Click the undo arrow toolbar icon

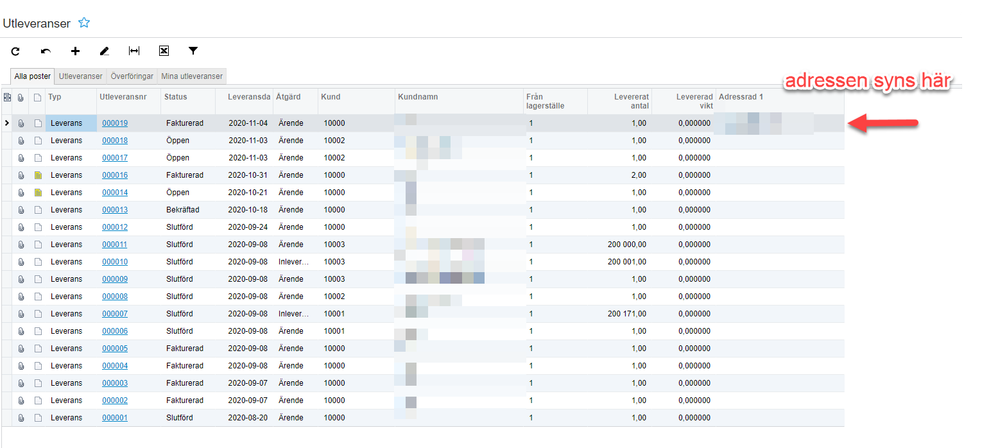click(45, 51)
